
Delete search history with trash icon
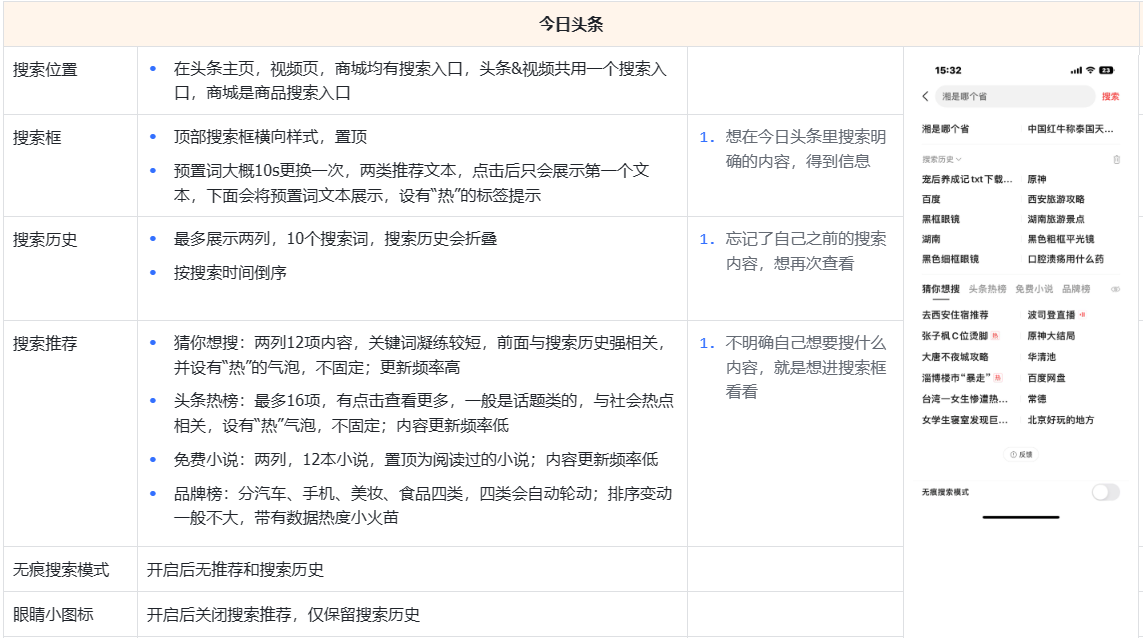1116,159
